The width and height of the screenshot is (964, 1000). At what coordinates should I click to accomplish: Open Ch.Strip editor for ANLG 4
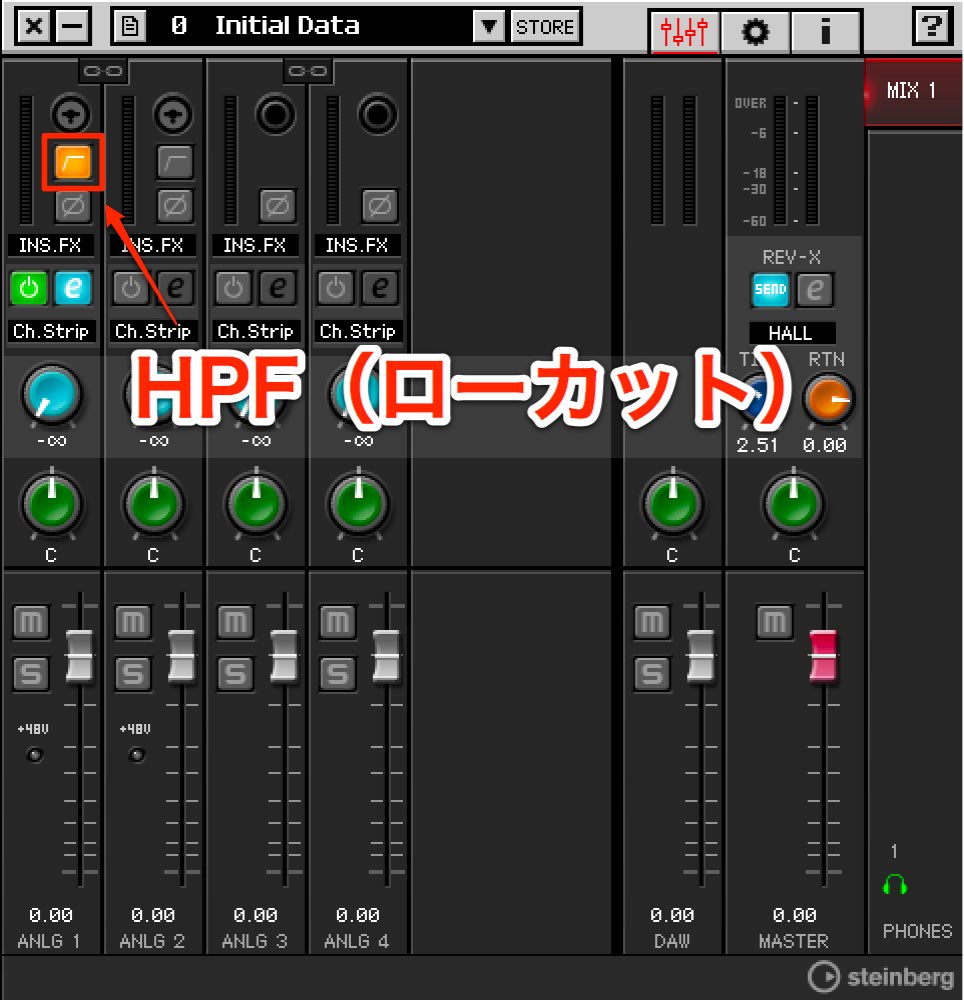[x=379, y=288]
